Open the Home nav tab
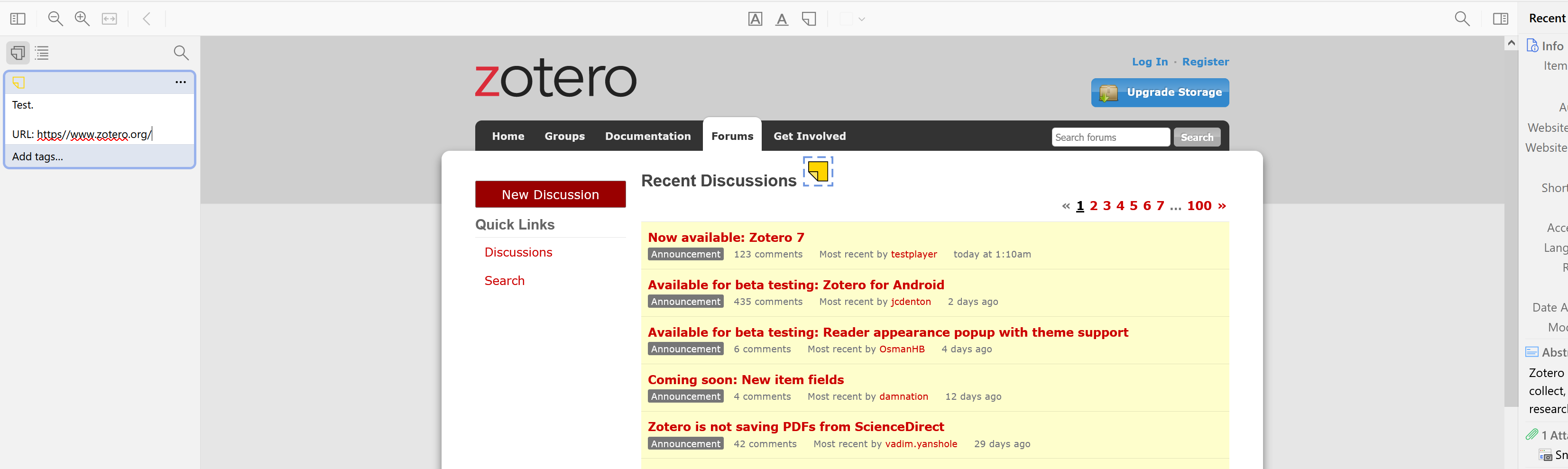The height and width of the screenshot is (469, 1568). click(x=507, y=136)
